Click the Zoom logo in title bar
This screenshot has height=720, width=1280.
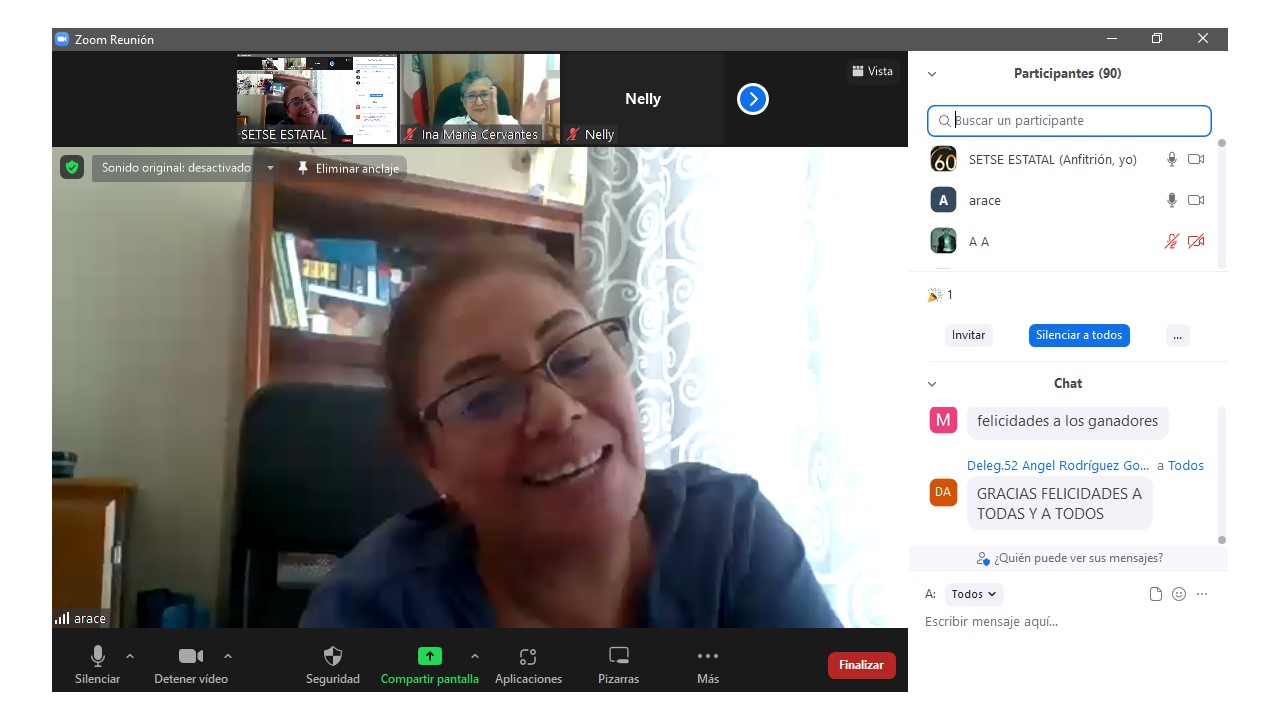click(62, 39)
